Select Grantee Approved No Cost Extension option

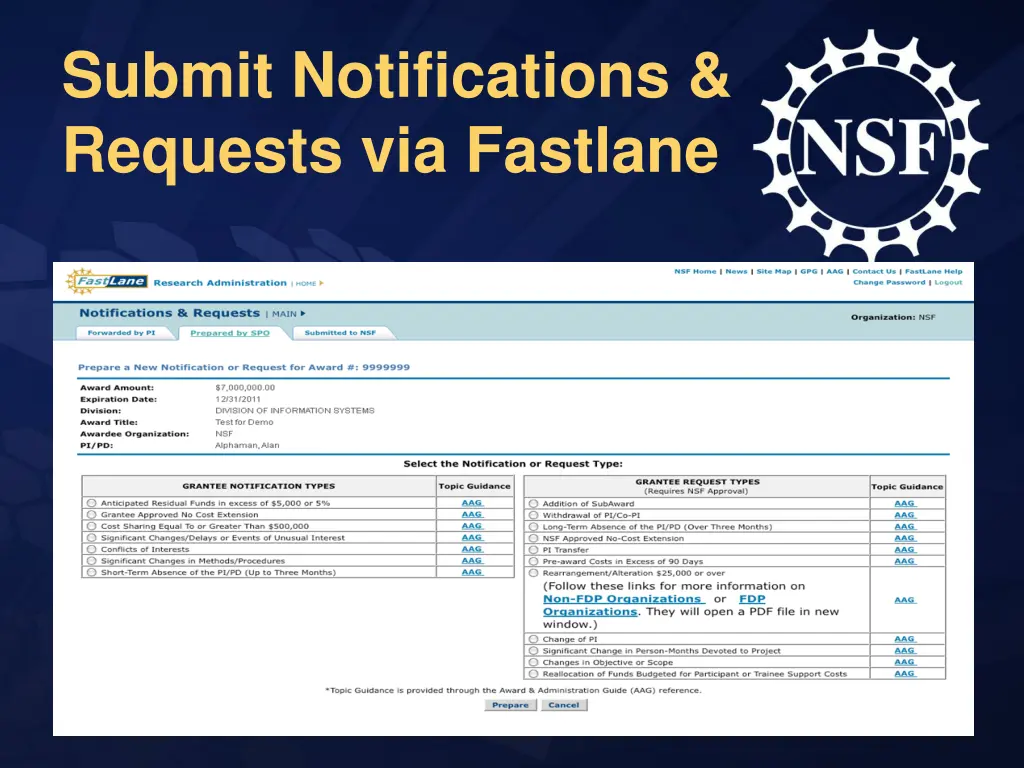[x=91, y=515]
